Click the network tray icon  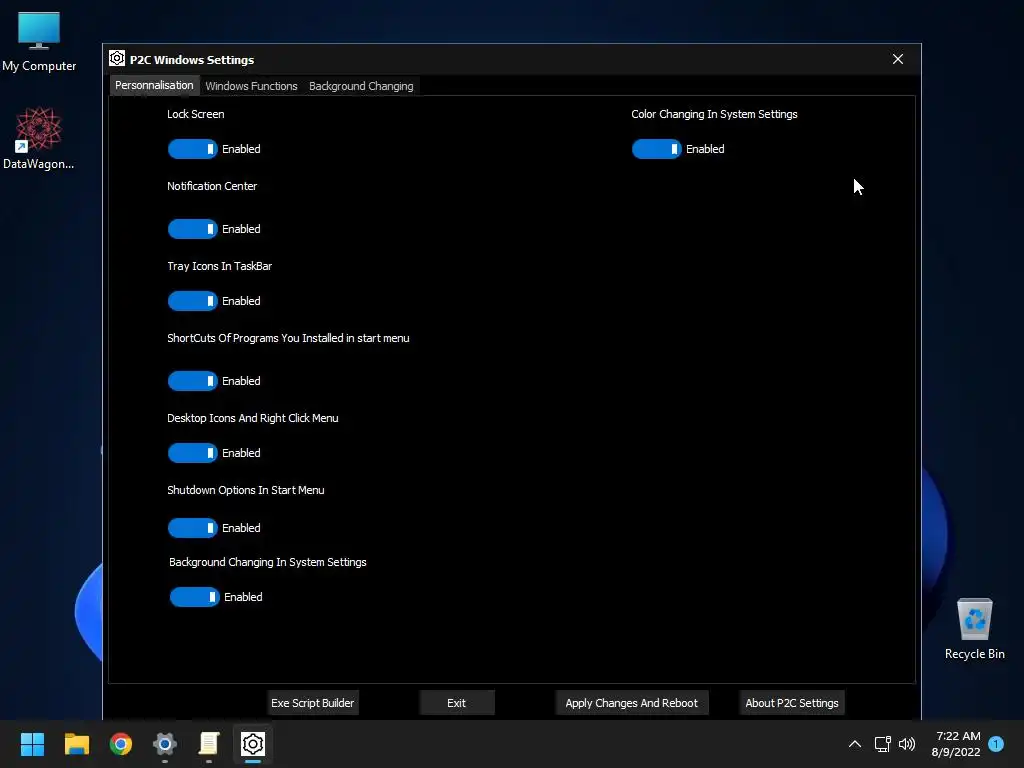point(882,744)
